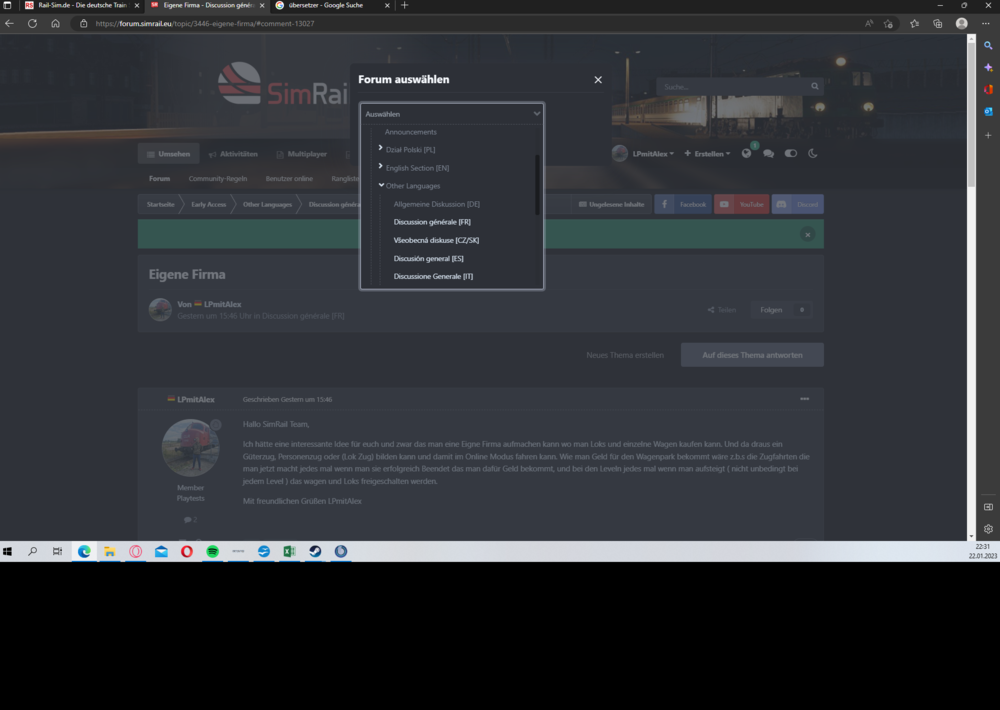
Task: Open browser favorites list icon
Action: 914,24
